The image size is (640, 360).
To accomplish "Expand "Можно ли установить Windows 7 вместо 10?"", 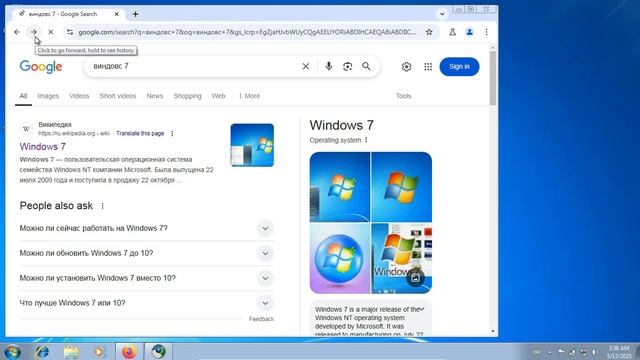I will click(x=147, y=278).
